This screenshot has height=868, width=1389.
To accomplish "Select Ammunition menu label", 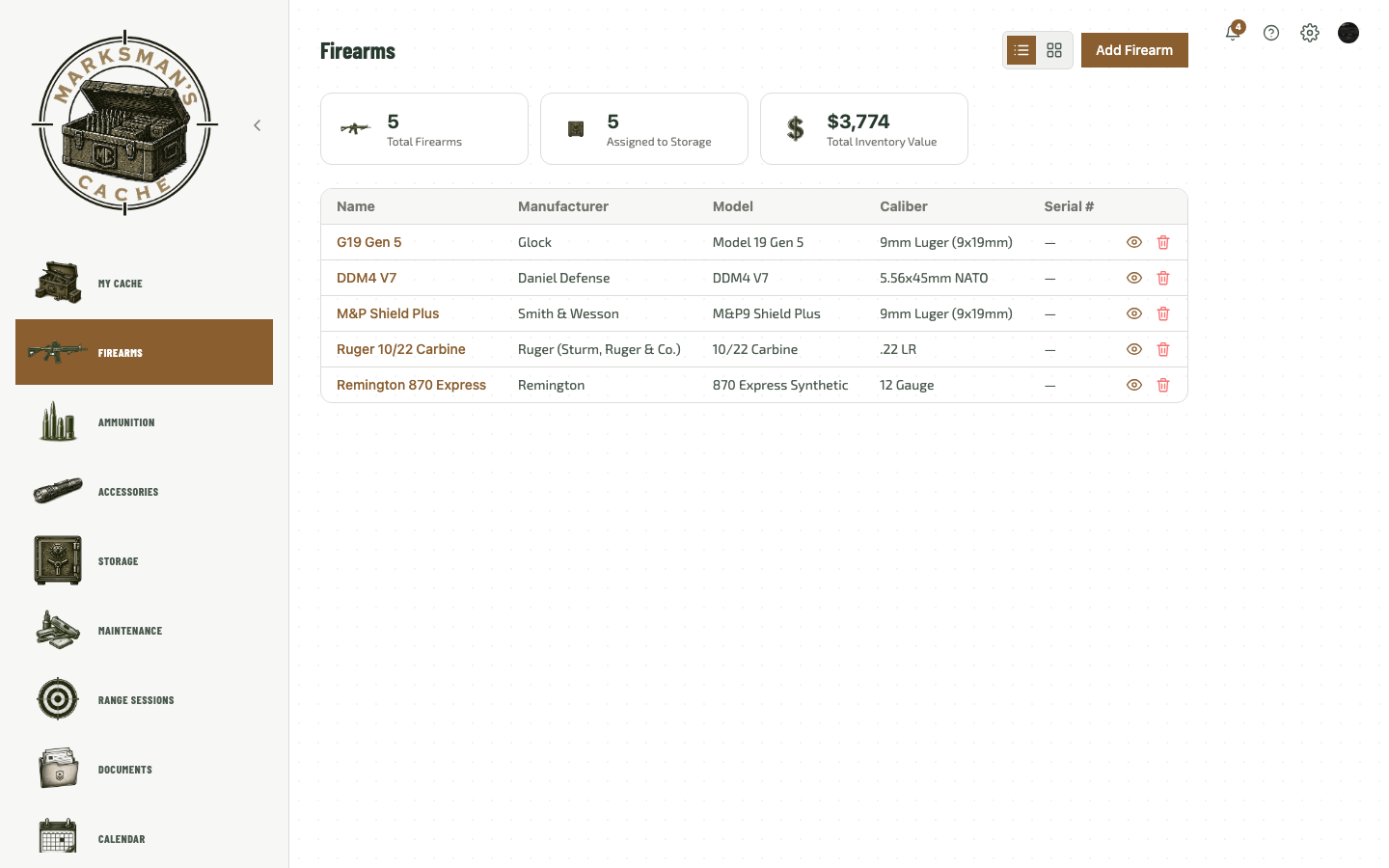I will pos(126,422).
